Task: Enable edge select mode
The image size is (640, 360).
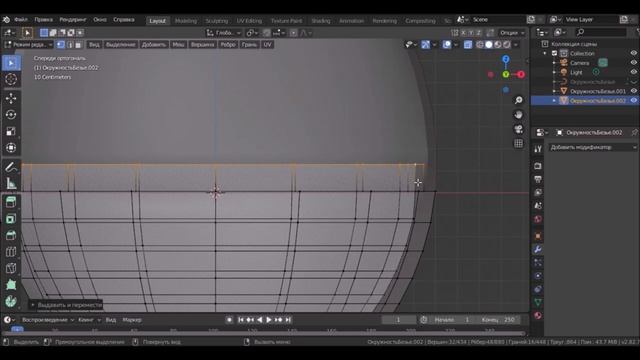Action: pyautogui.click(x=70, y=44)
